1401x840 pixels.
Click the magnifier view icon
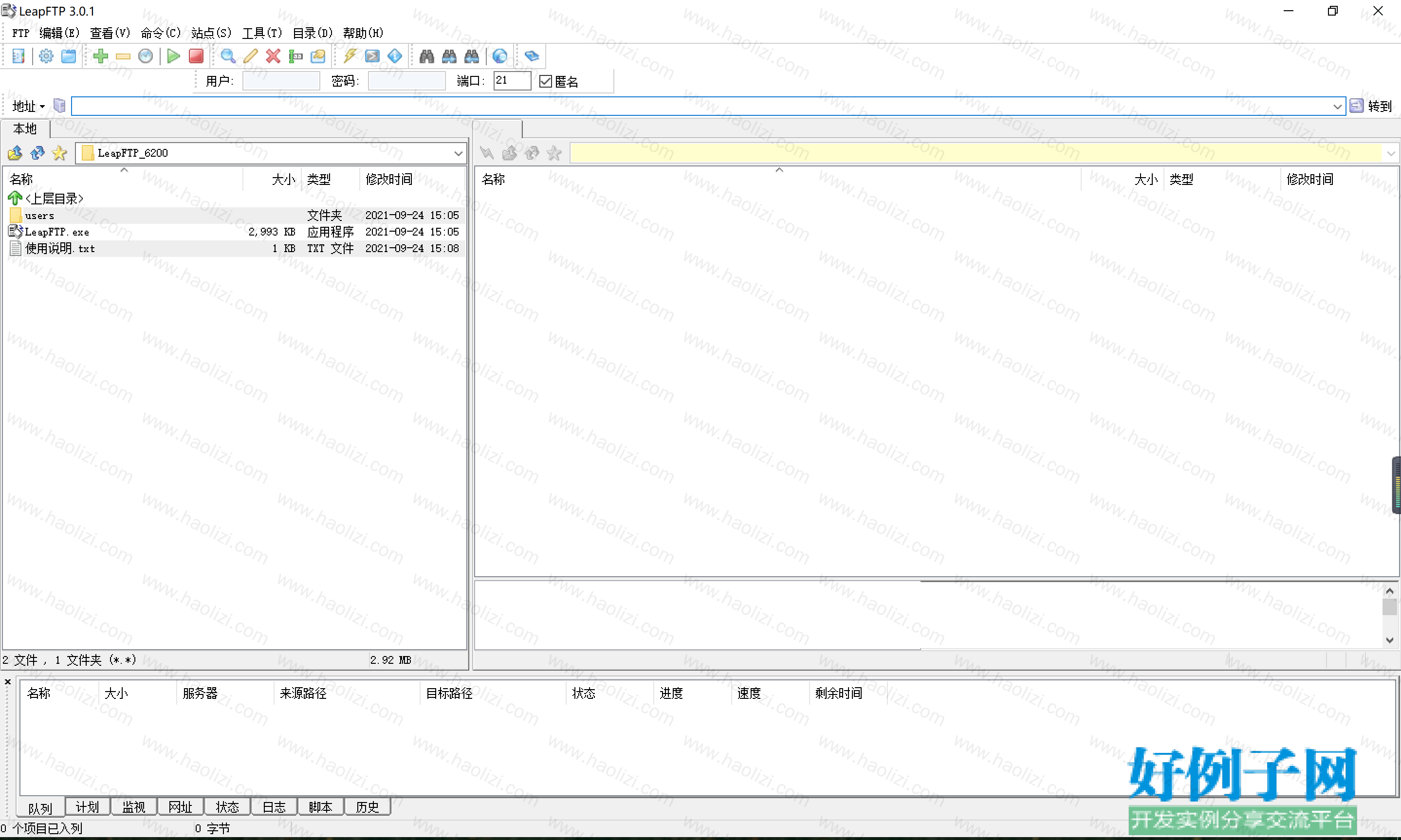tap(228, 56)
